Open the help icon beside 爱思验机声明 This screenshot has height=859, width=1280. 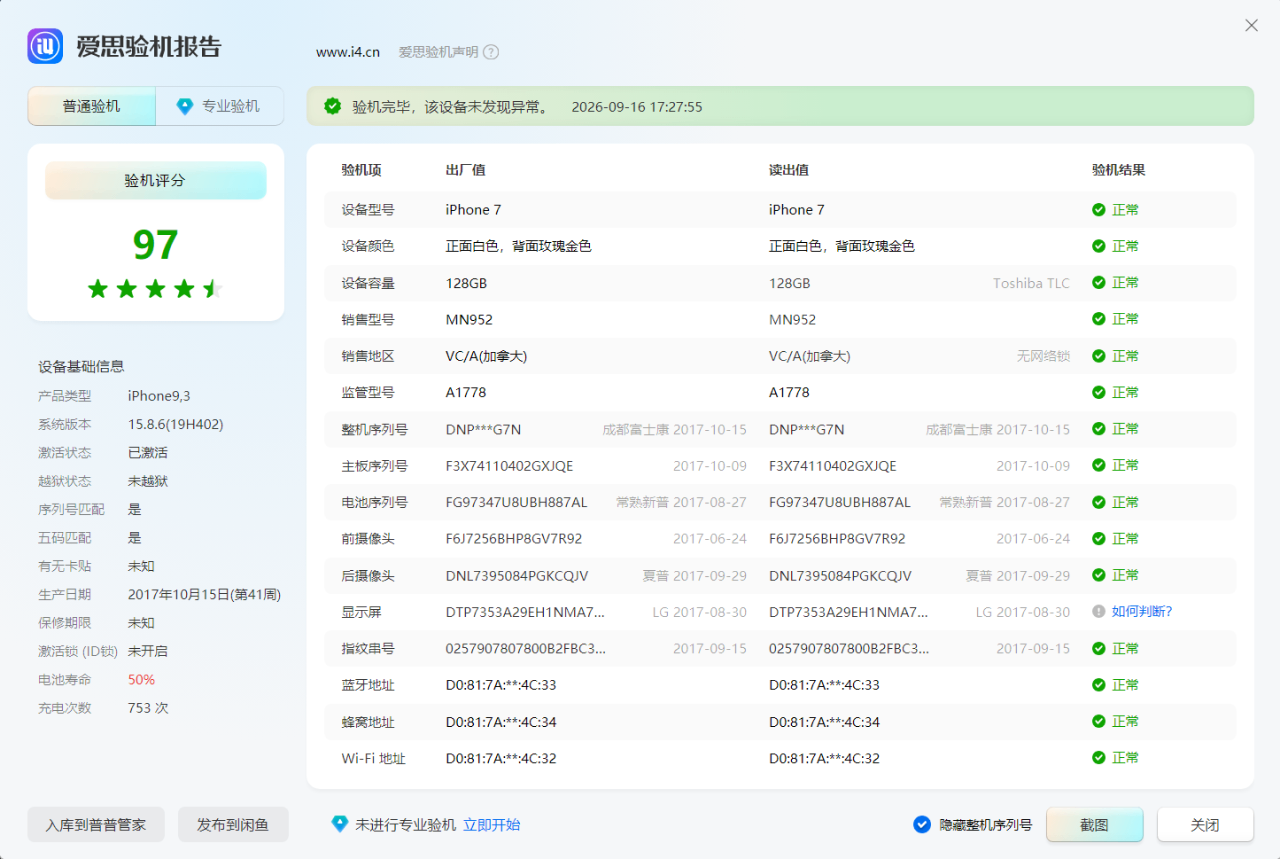(x=491, y=52)
